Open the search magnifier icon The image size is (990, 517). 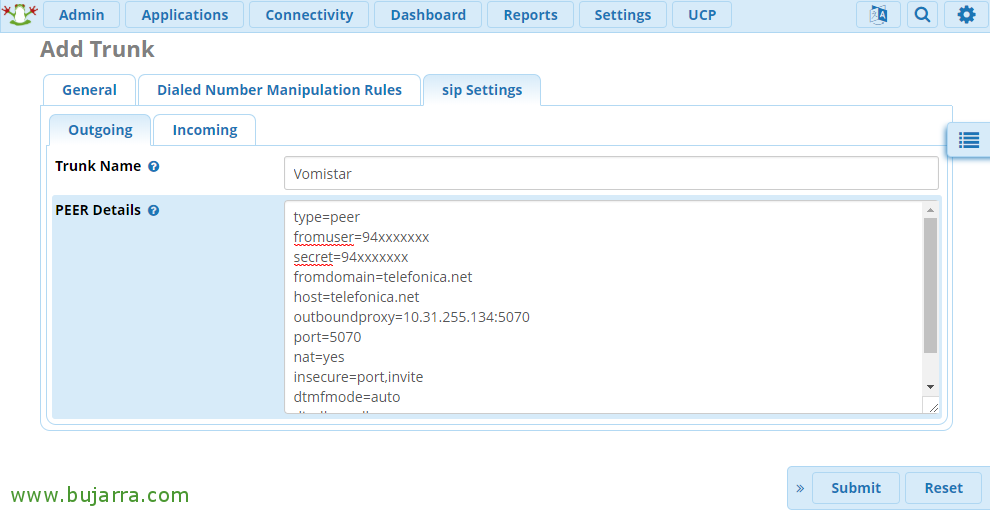tap(922, 15)
